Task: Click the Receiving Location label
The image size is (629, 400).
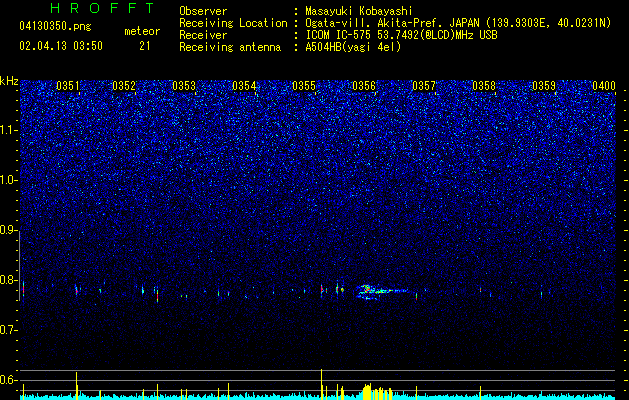Action: pos(233,23)
